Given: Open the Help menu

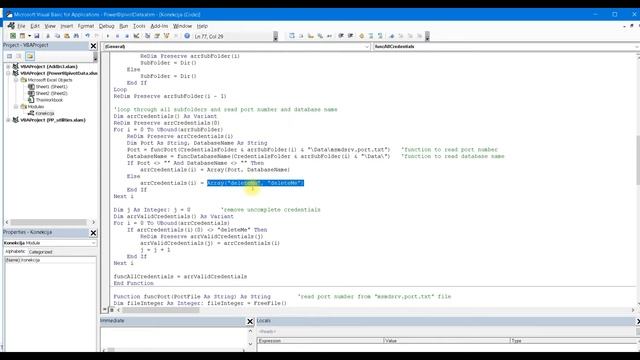Looking at the screenshot, I should coord(202,26).
